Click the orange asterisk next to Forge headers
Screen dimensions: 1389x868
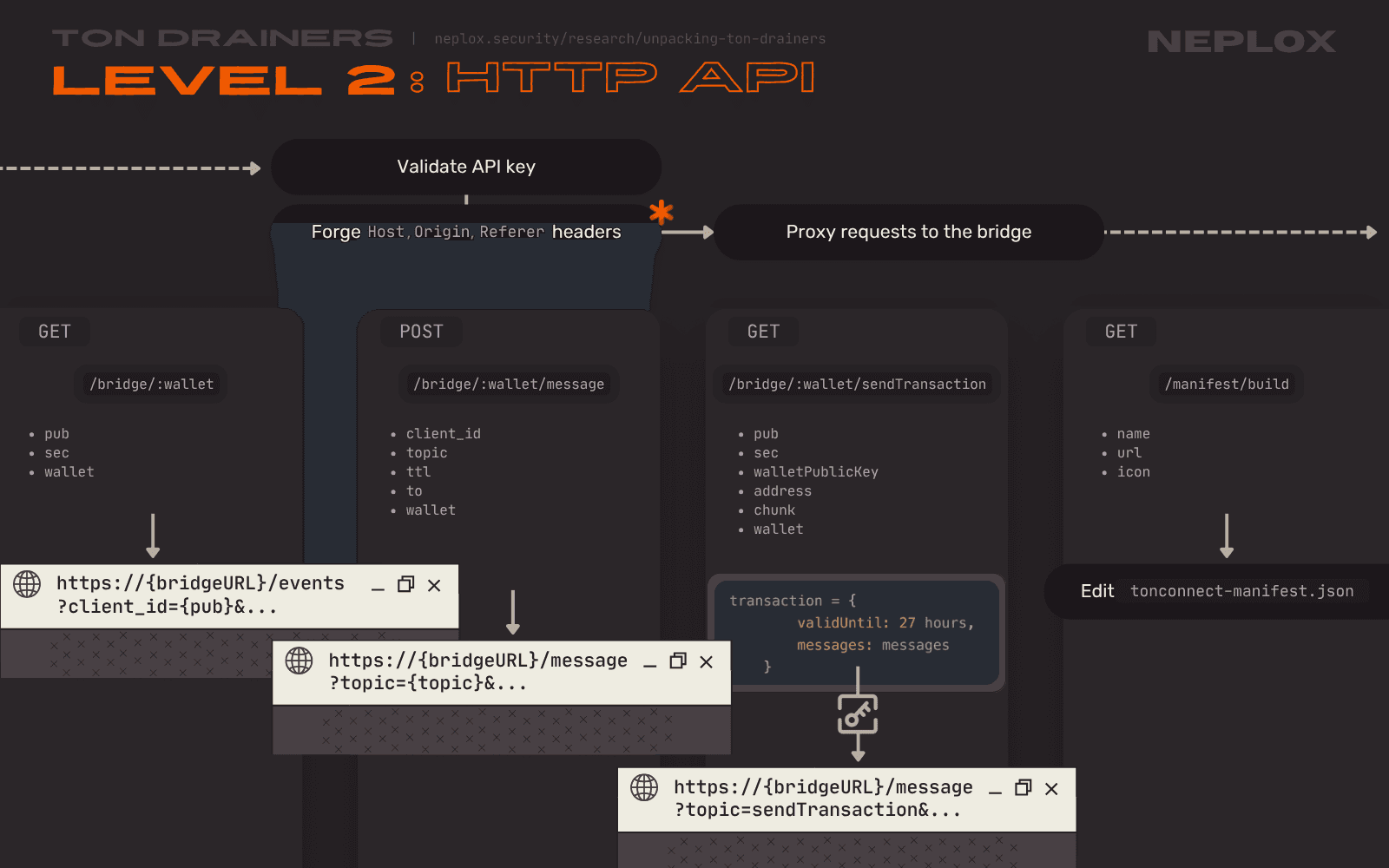point(662,212)
